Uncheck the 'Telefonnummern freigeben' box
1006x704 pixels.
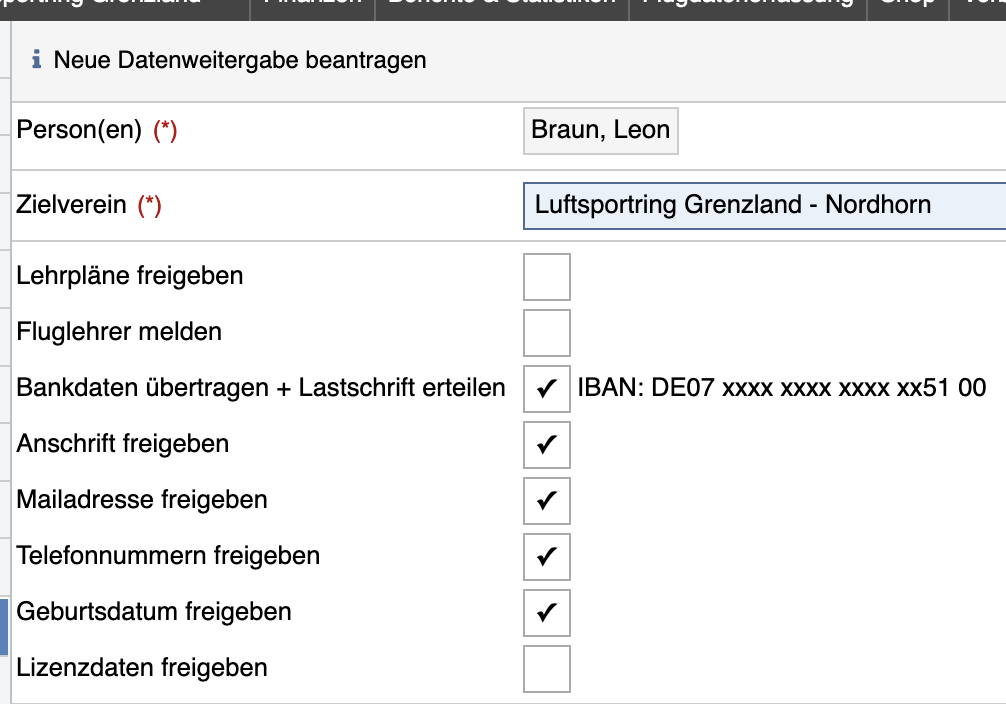point(547,557)
